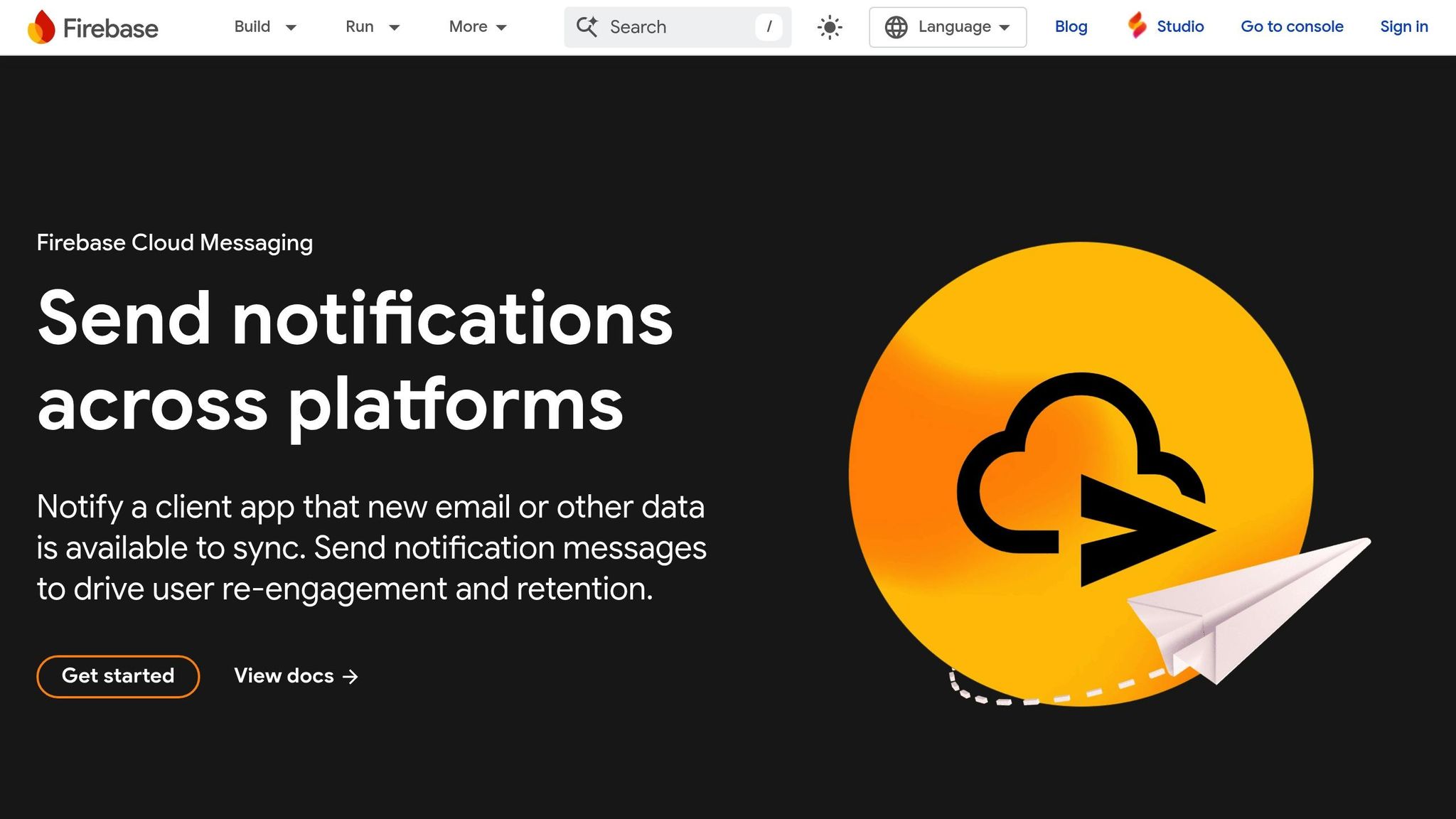Navigate to Studio
Image resolution: width=1456 pixels, height=819 pixels.
point(1180,27)
